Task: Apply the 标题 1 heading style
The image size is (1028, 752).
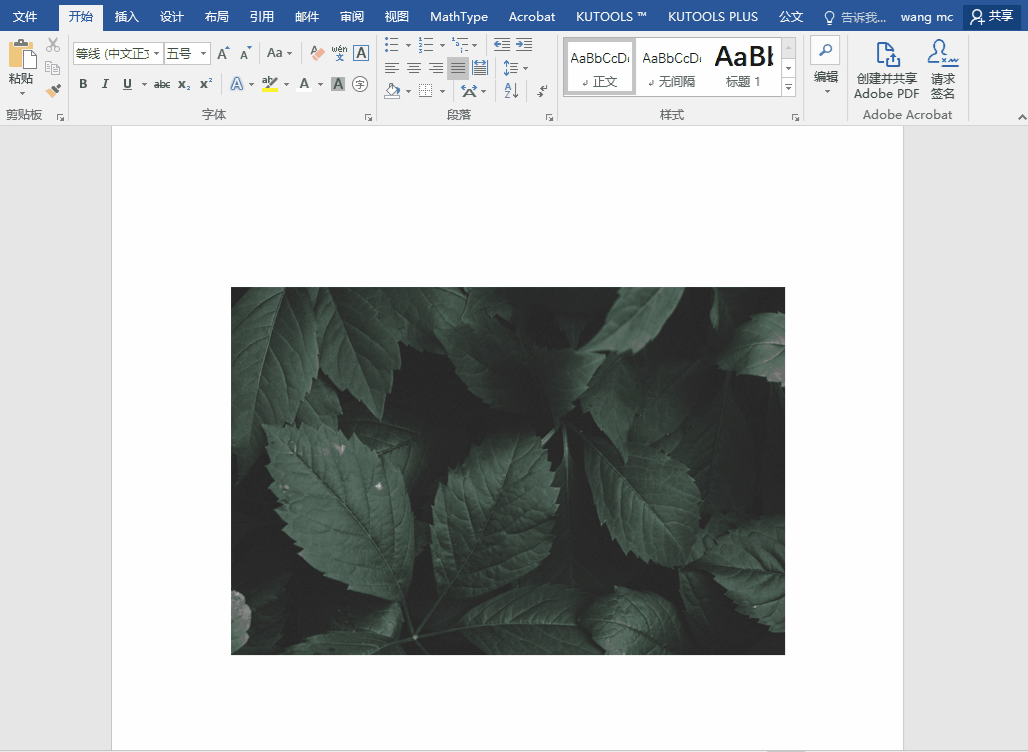Action: click(x=744, y=67)
